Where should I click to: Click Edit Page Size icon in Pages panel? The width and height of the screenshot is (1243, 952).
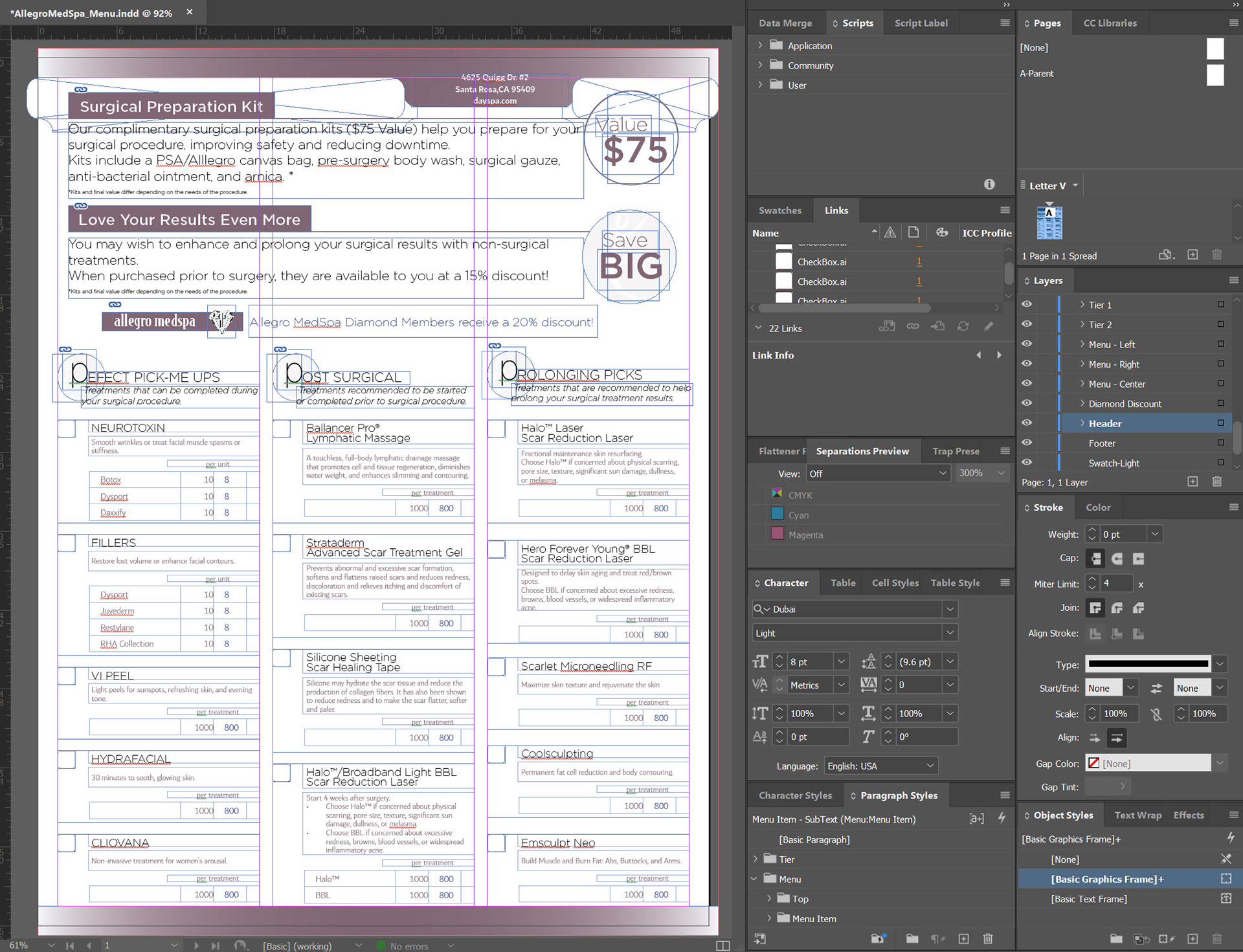pos(1166,255)
